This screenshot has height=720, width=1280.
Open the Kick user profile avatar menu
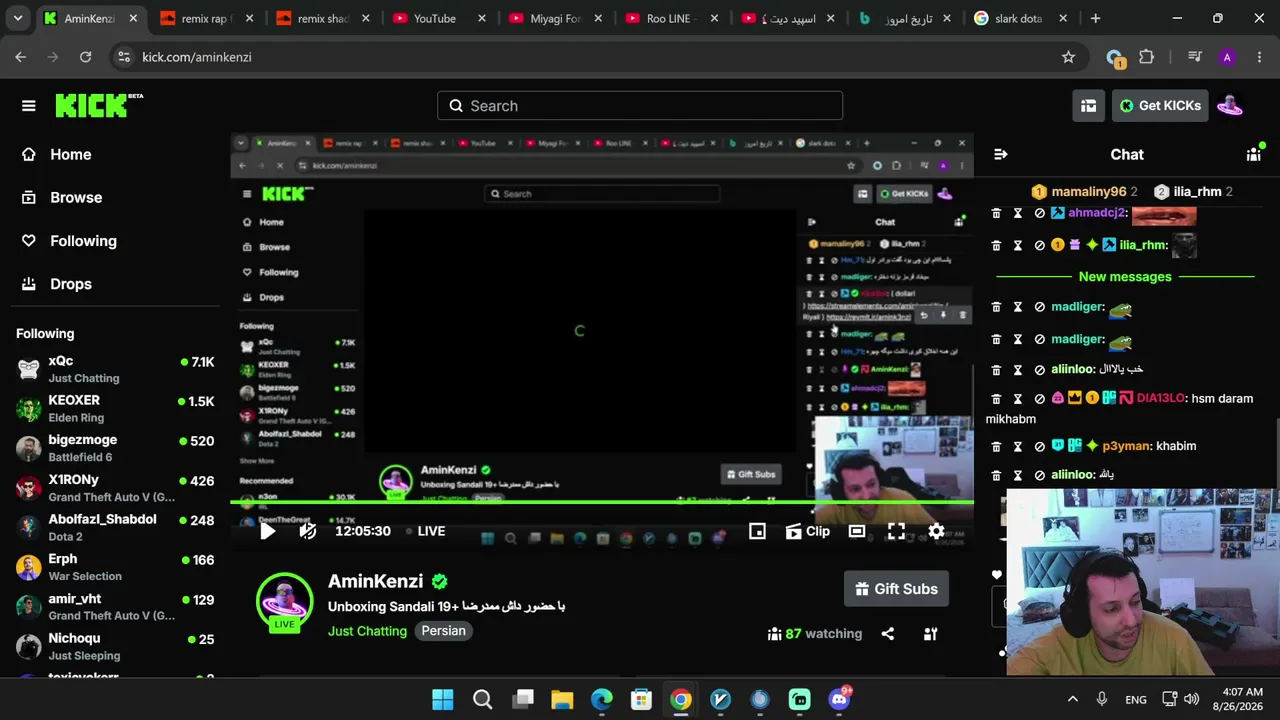[x=1230, y=106]
